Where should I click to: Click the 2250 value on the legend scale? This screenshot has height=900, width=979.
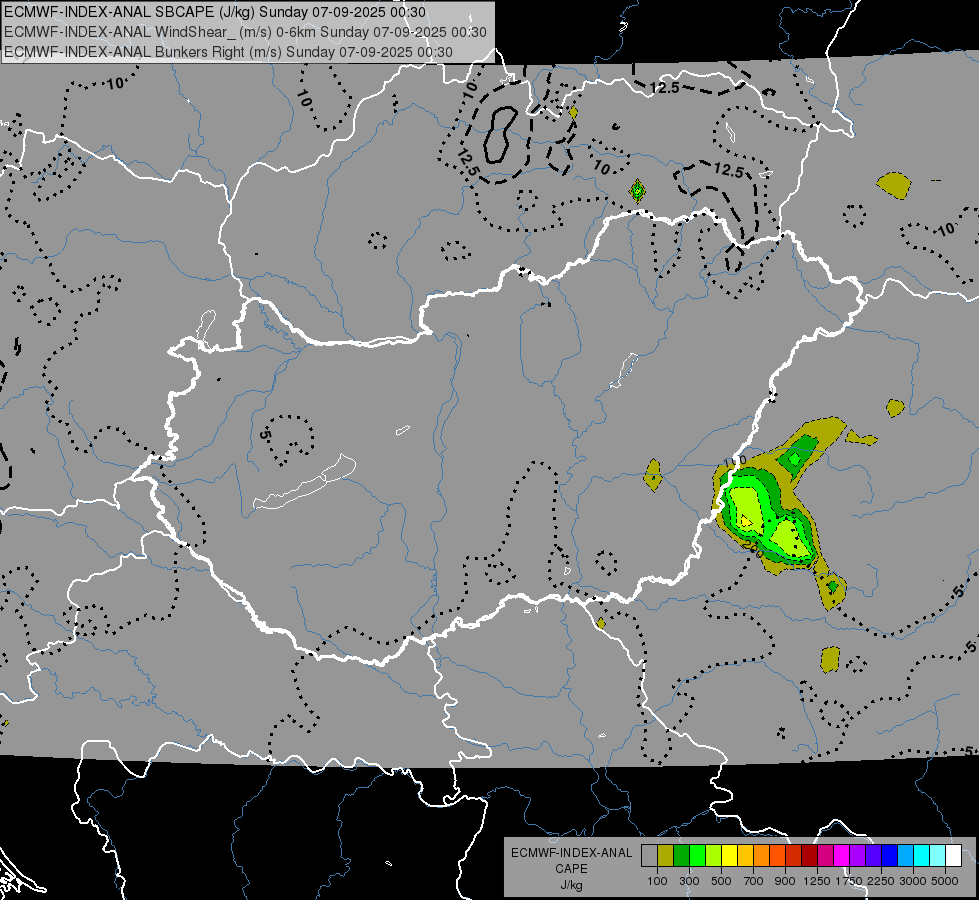[880, 881]
